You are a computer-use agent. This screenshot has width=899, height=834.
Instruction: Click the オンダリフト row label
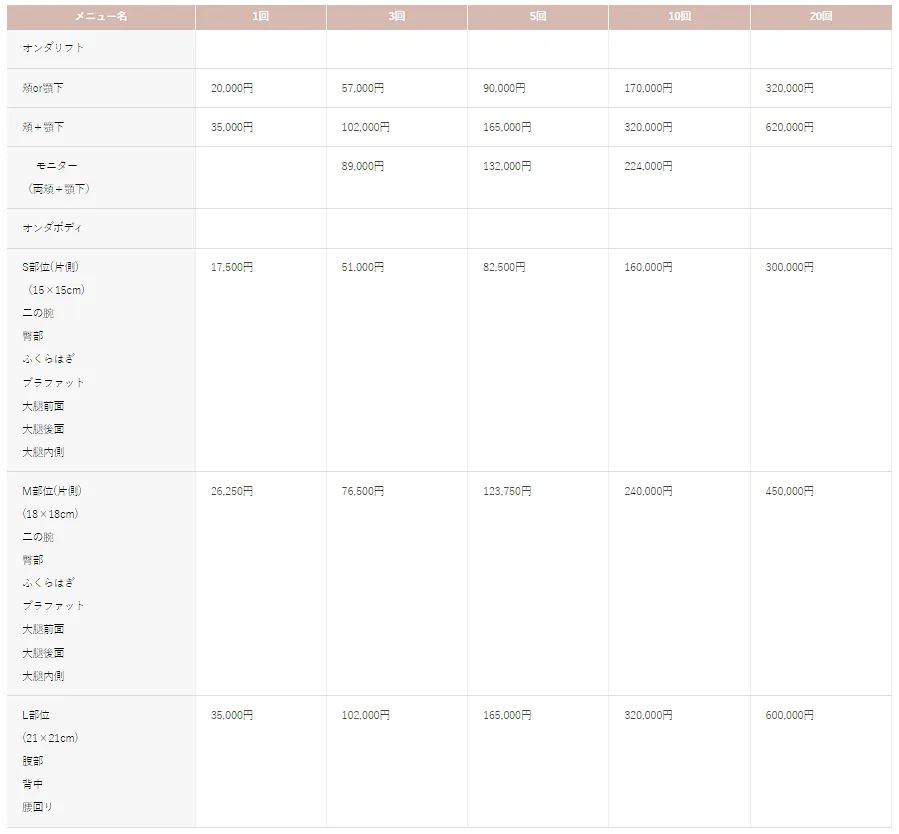53,48
